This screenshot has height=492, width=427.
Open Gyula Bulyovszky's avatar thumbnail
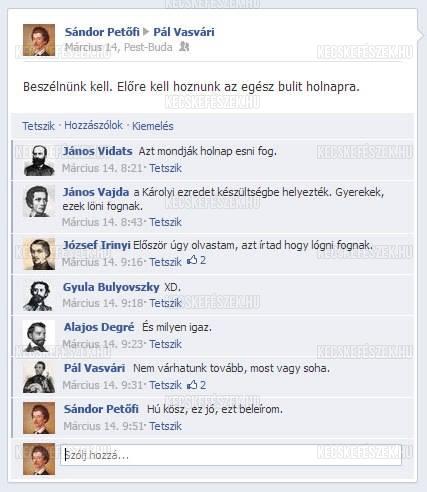[x=39, y=295]
